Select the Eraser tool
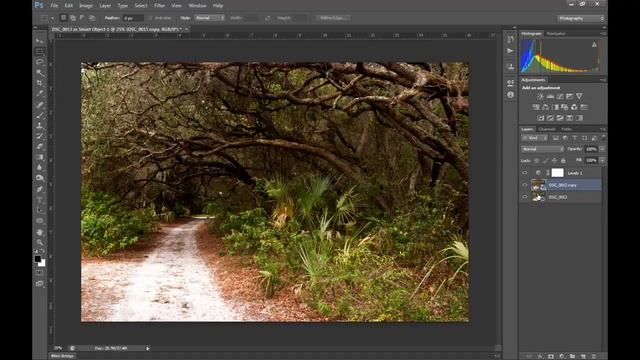 tap(40, 147)
